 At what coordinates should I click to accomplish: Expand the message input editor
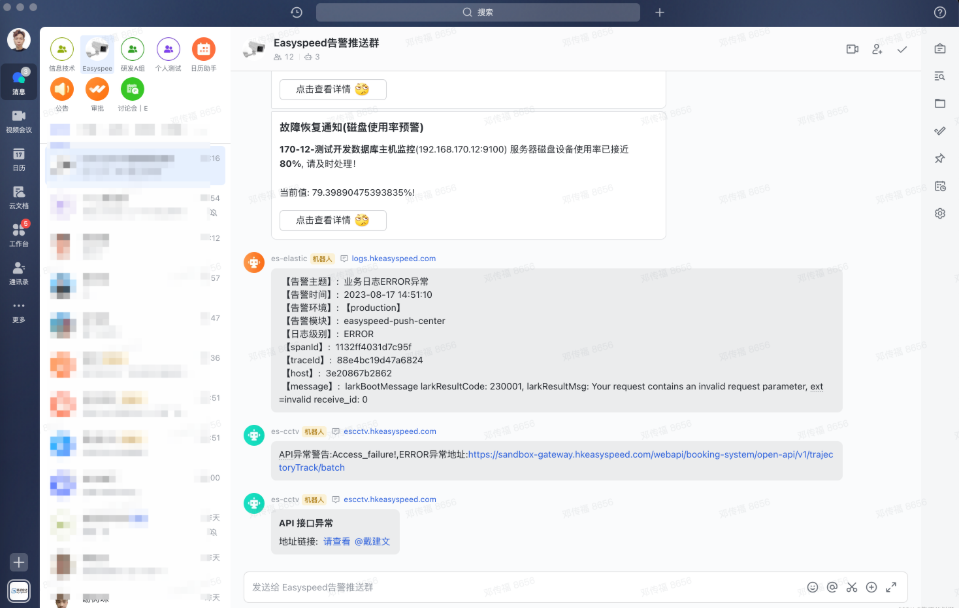coord(891,587)
